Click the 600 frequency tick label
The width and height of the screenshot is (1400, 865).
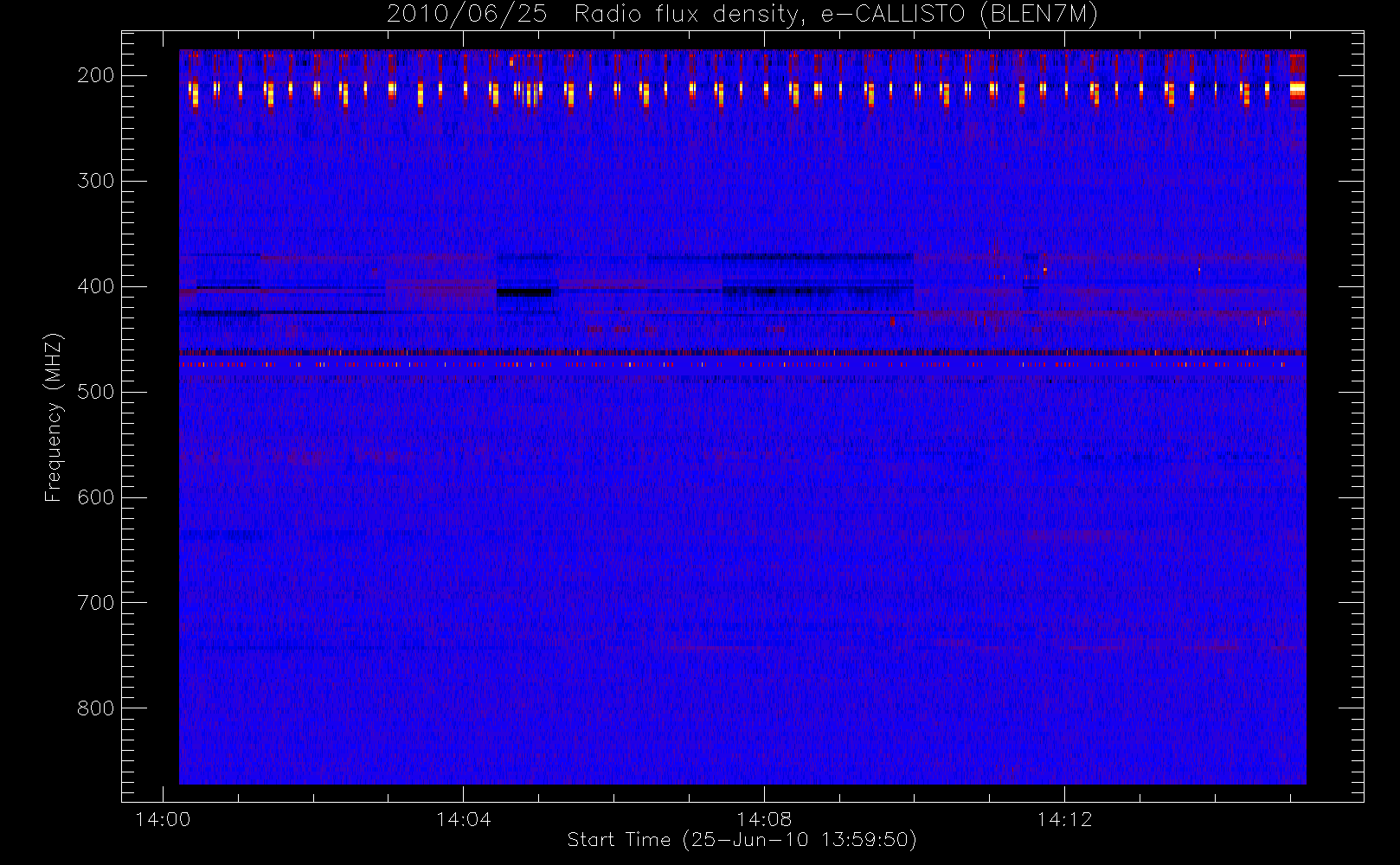click(96, 497)
